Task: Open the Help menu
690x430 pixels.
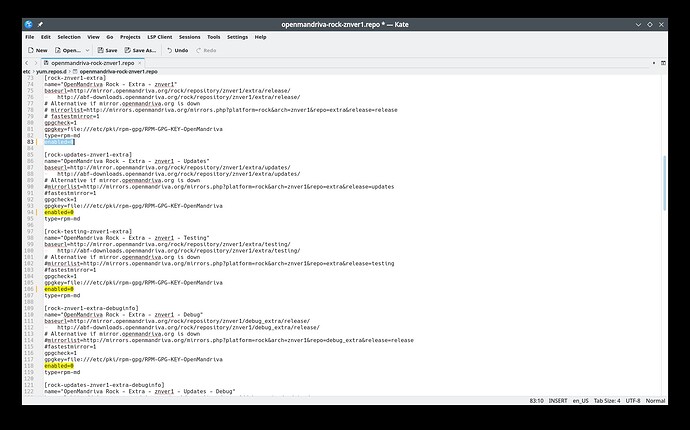Action: [x=261, y=37]
